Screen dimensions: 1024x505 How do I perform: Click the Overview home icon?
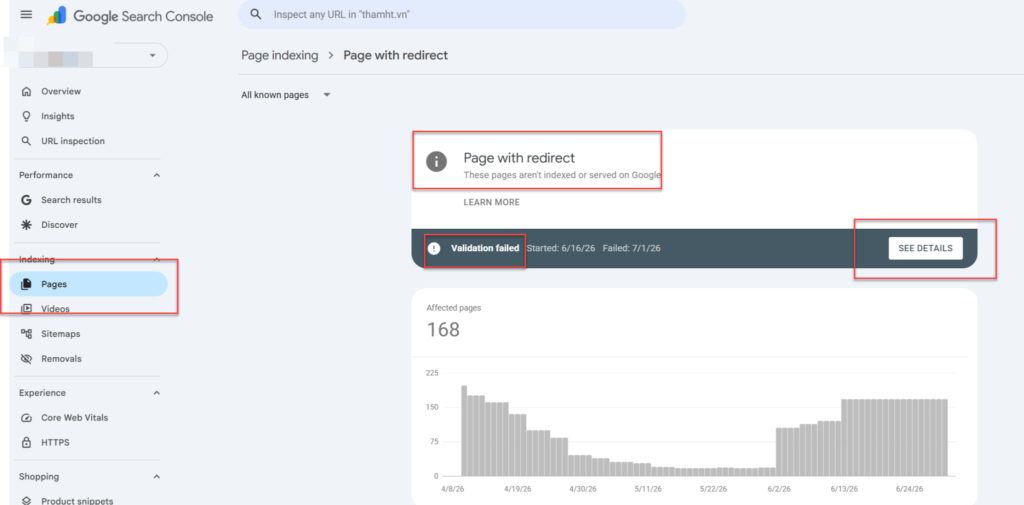pos(26,91)
